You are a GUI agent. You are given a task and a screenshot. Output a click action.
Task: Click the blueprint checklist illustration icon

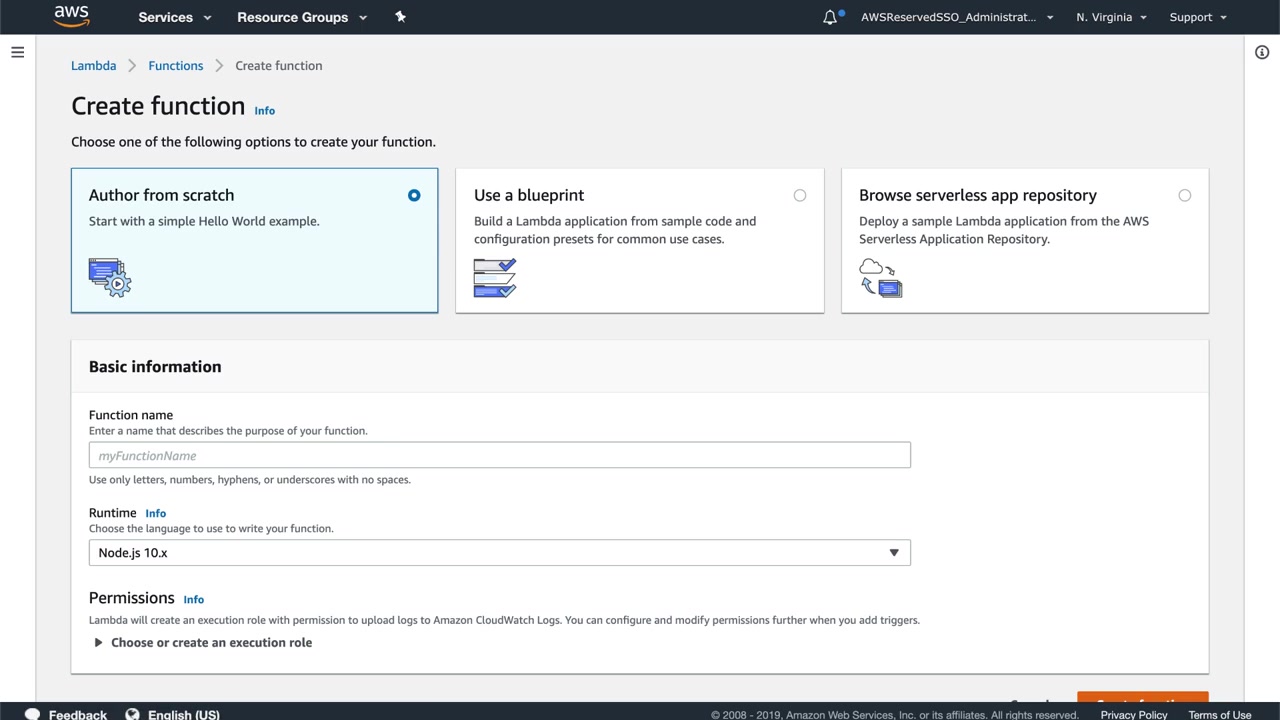(x=495, y=278)
